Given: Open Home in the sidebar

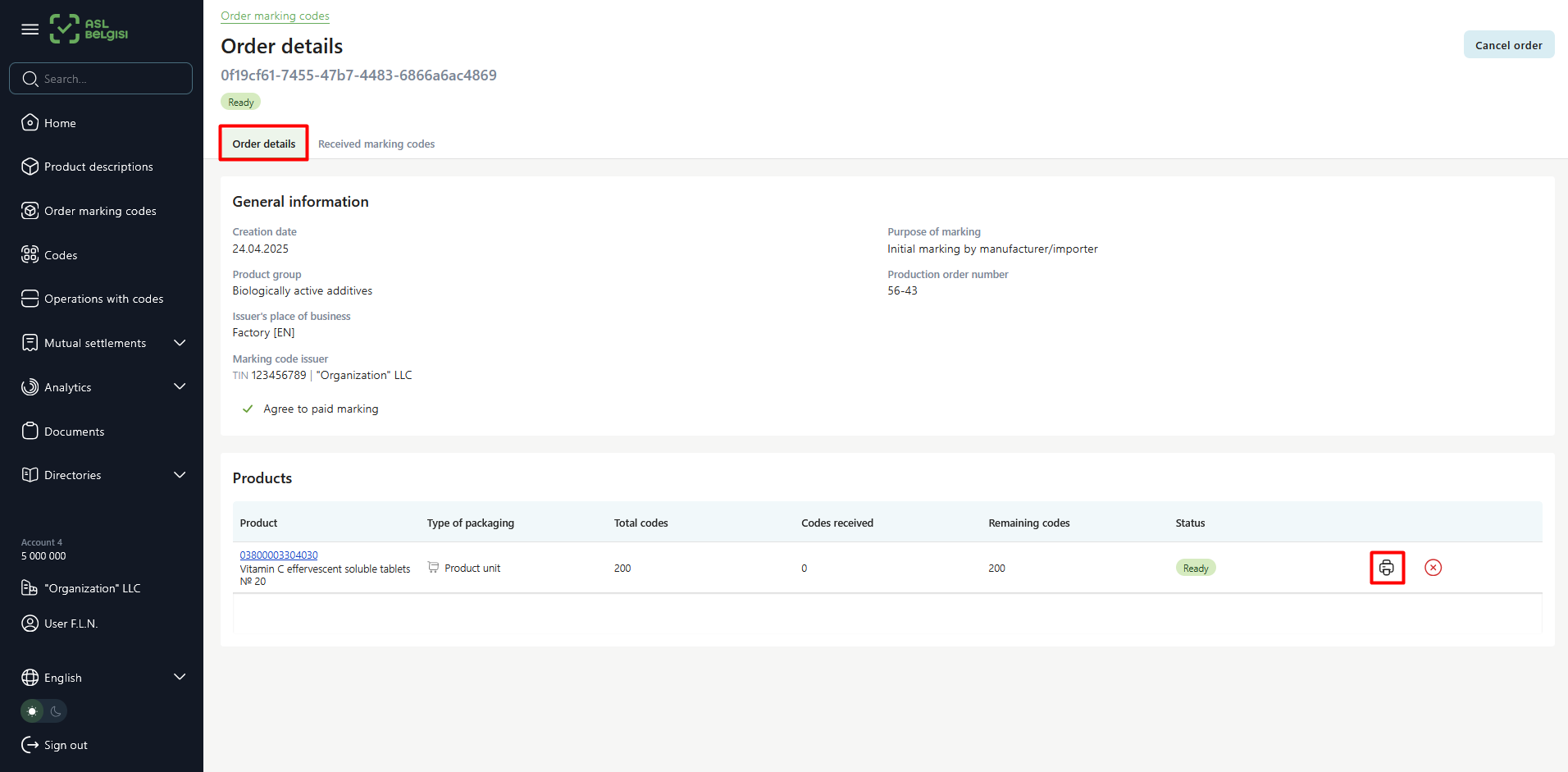Looking at the screenshot, I should 60,123.
